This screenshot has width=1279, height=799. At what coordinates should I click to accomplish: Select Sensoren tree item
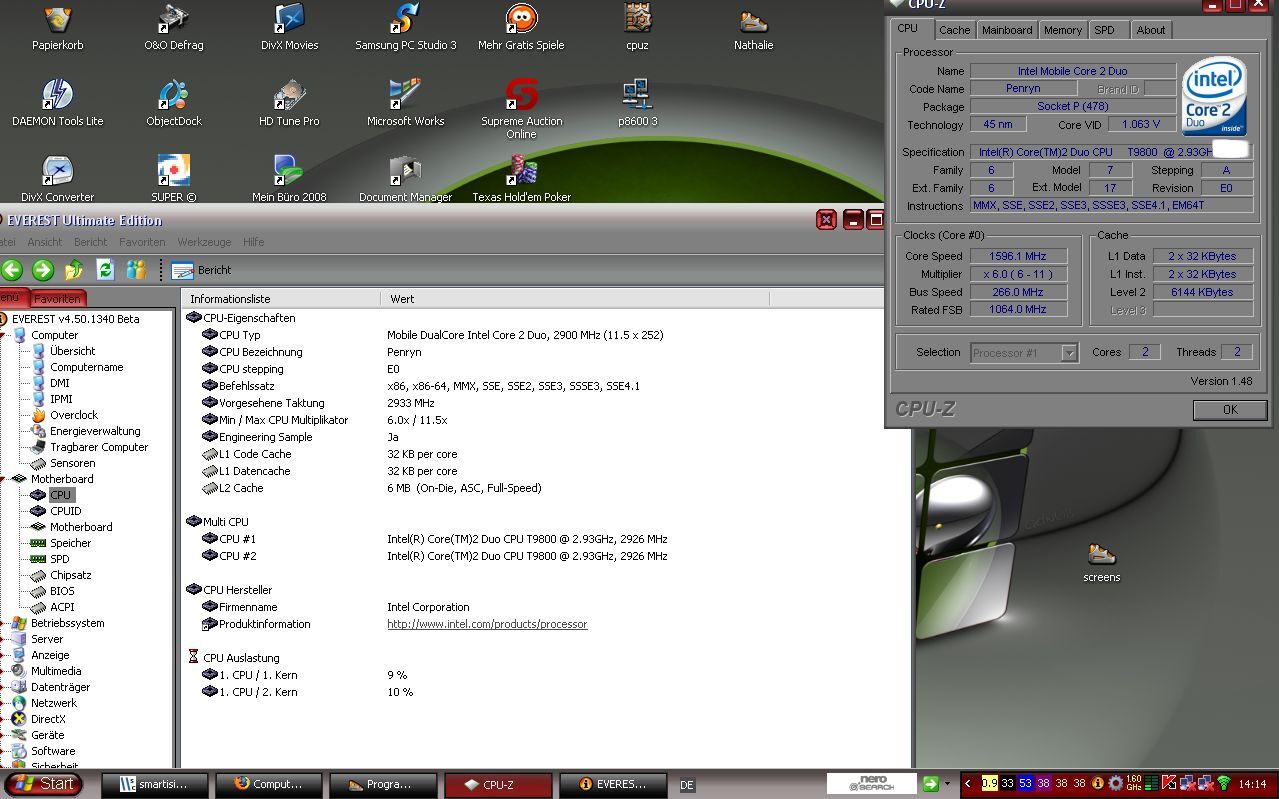tap(72, 463)
